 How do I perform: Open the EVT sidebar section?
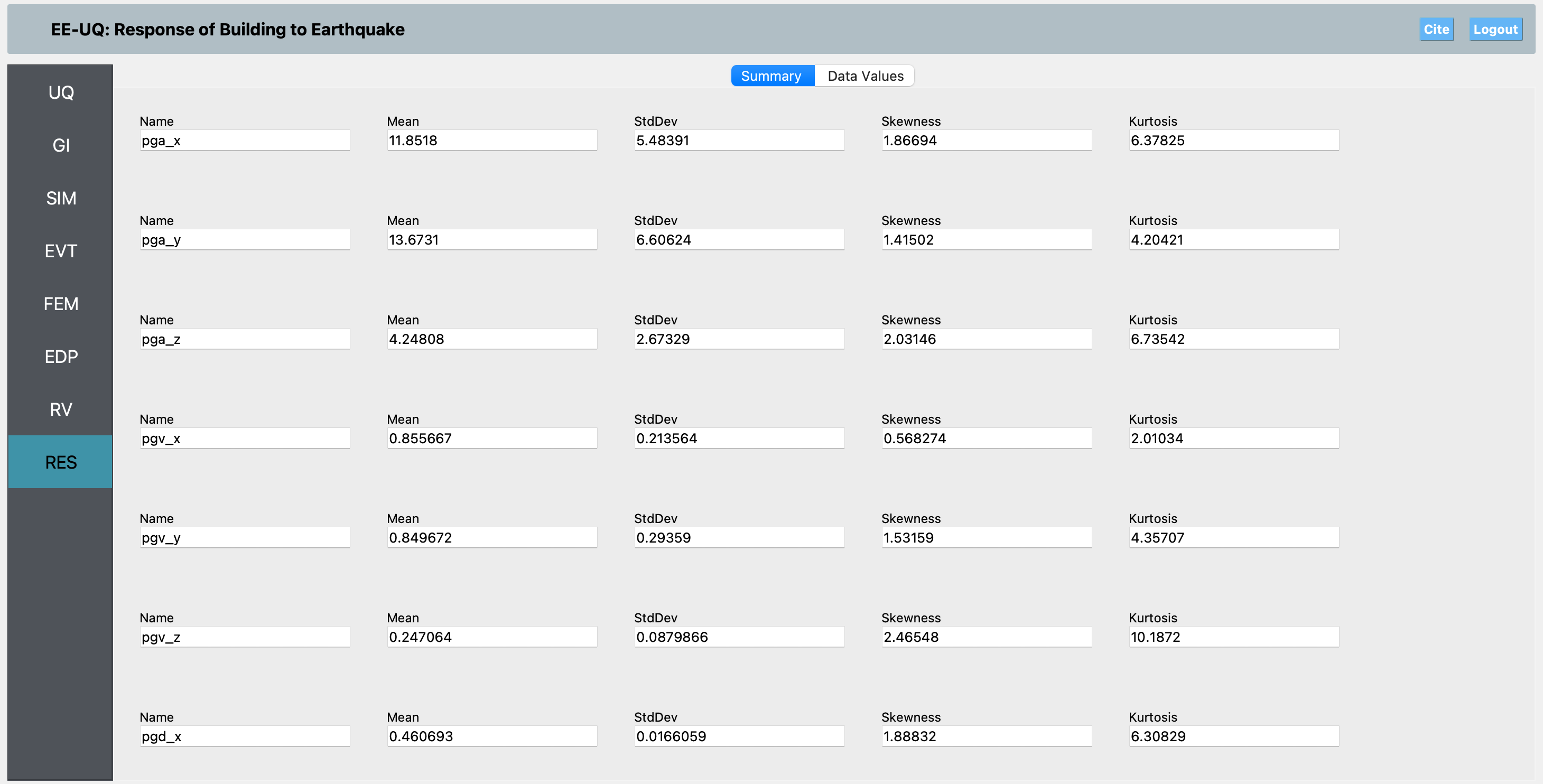pos(60,250)
